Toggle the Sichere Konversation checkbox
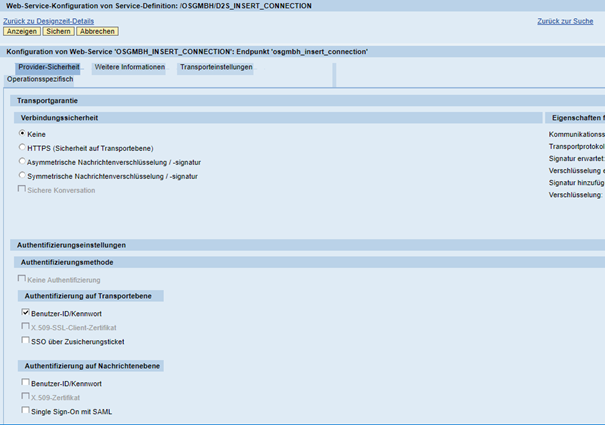The image size is (605, 425). (x=23, y=189)
